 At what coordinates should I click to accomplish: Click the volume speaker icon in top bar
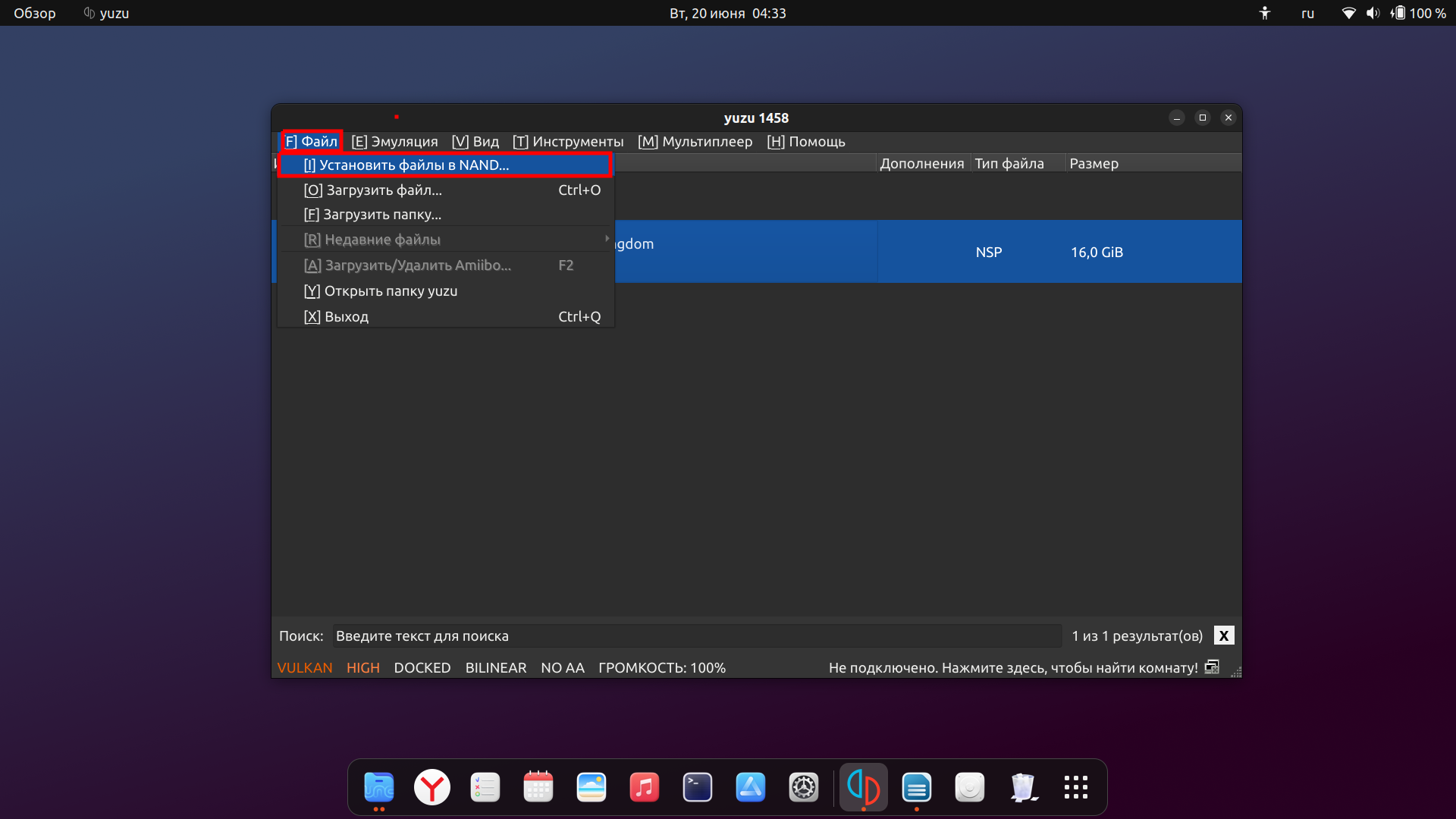pyautogui.click(x=1373, y=13)
